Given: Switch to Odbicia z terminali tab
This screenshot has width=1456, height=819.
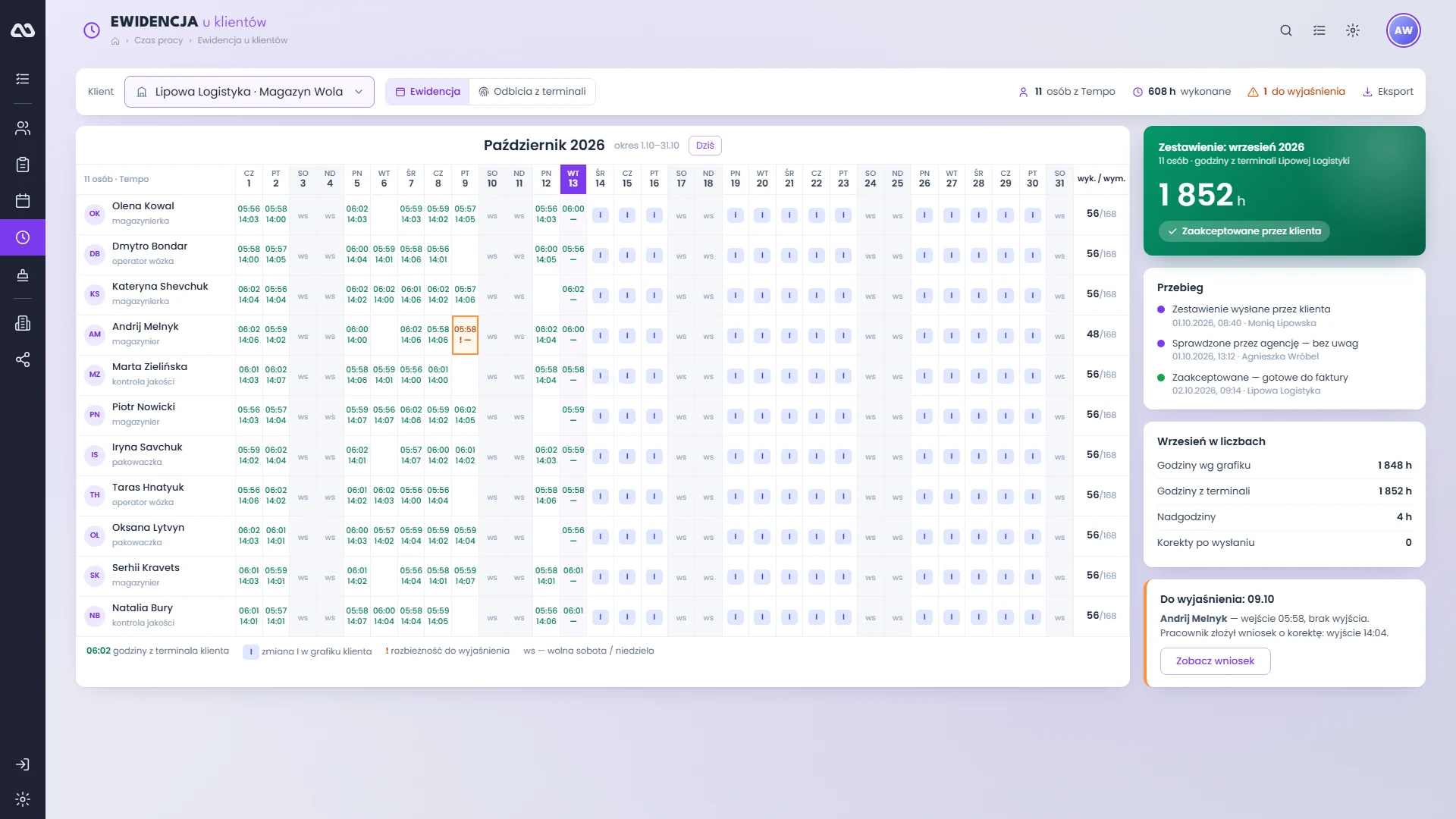Looking at the screenshot, I should (x=532, y=92).
